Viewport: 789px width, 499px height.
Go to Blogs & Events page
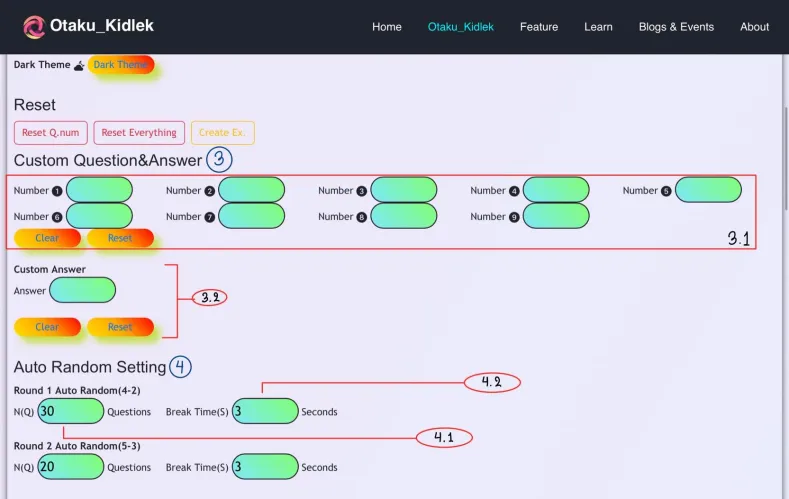pos(676,27)
